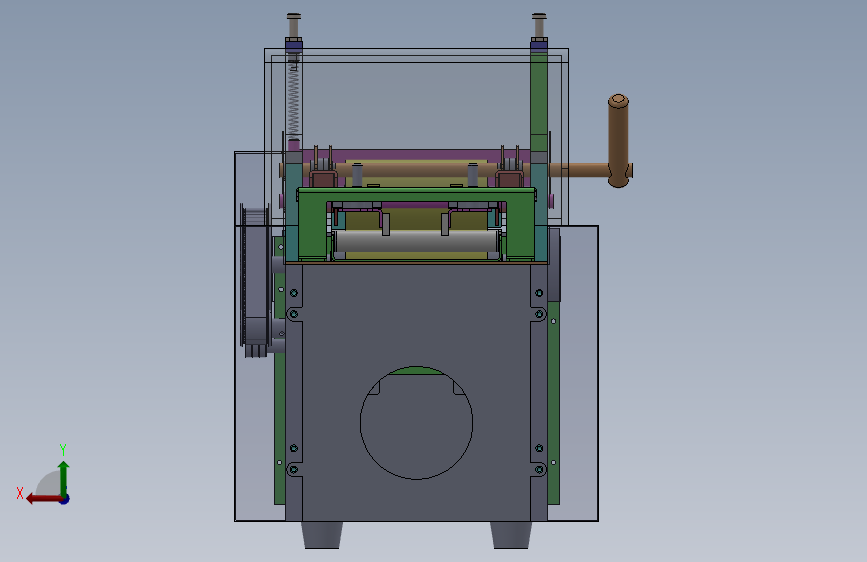Select the left machine foot

click(322, 535)
